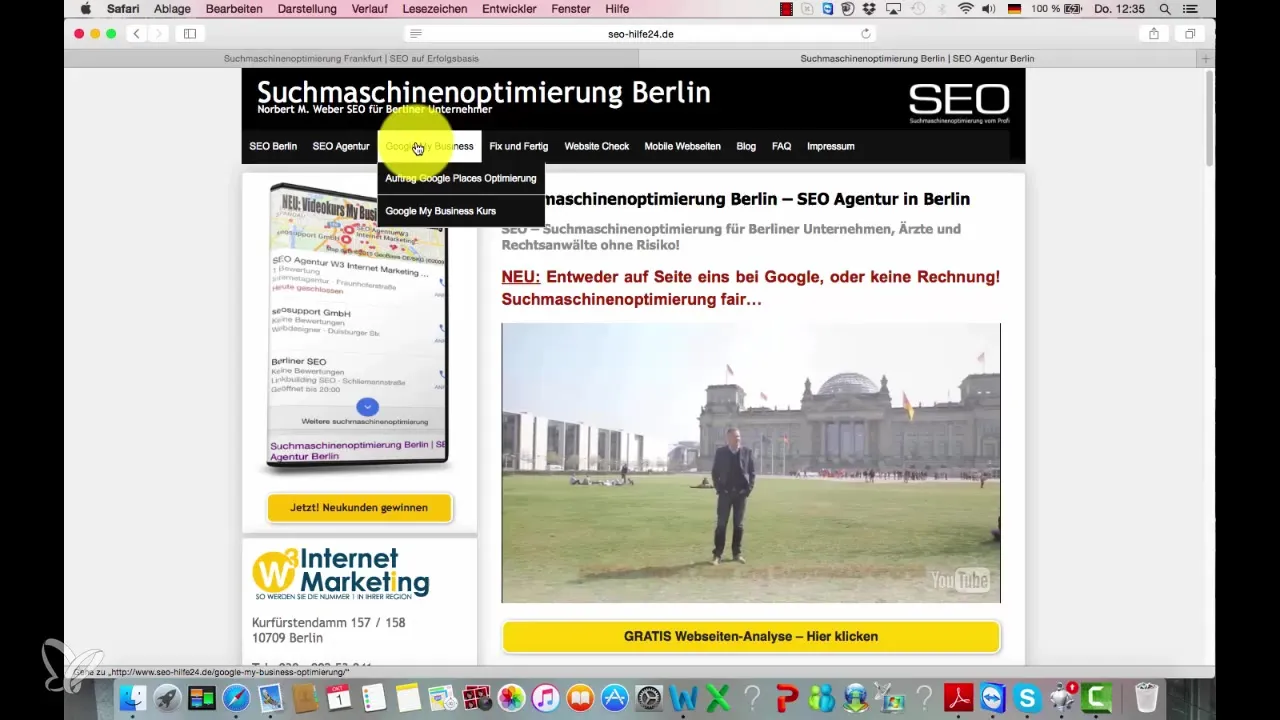The height and width of the screenshot is (720, 1280).
Task: Open Calendar icon in Dock
Action: click(x=340, y=697)
